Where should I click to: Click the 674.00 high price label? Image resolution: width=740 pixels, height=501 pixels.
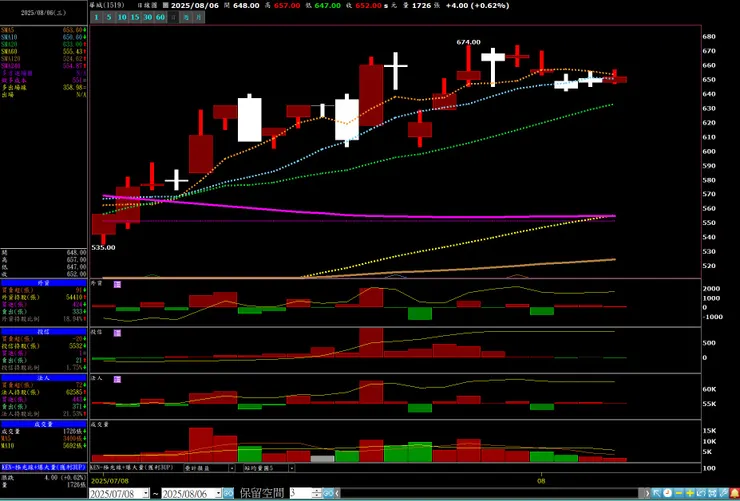[x=468, y=42]
